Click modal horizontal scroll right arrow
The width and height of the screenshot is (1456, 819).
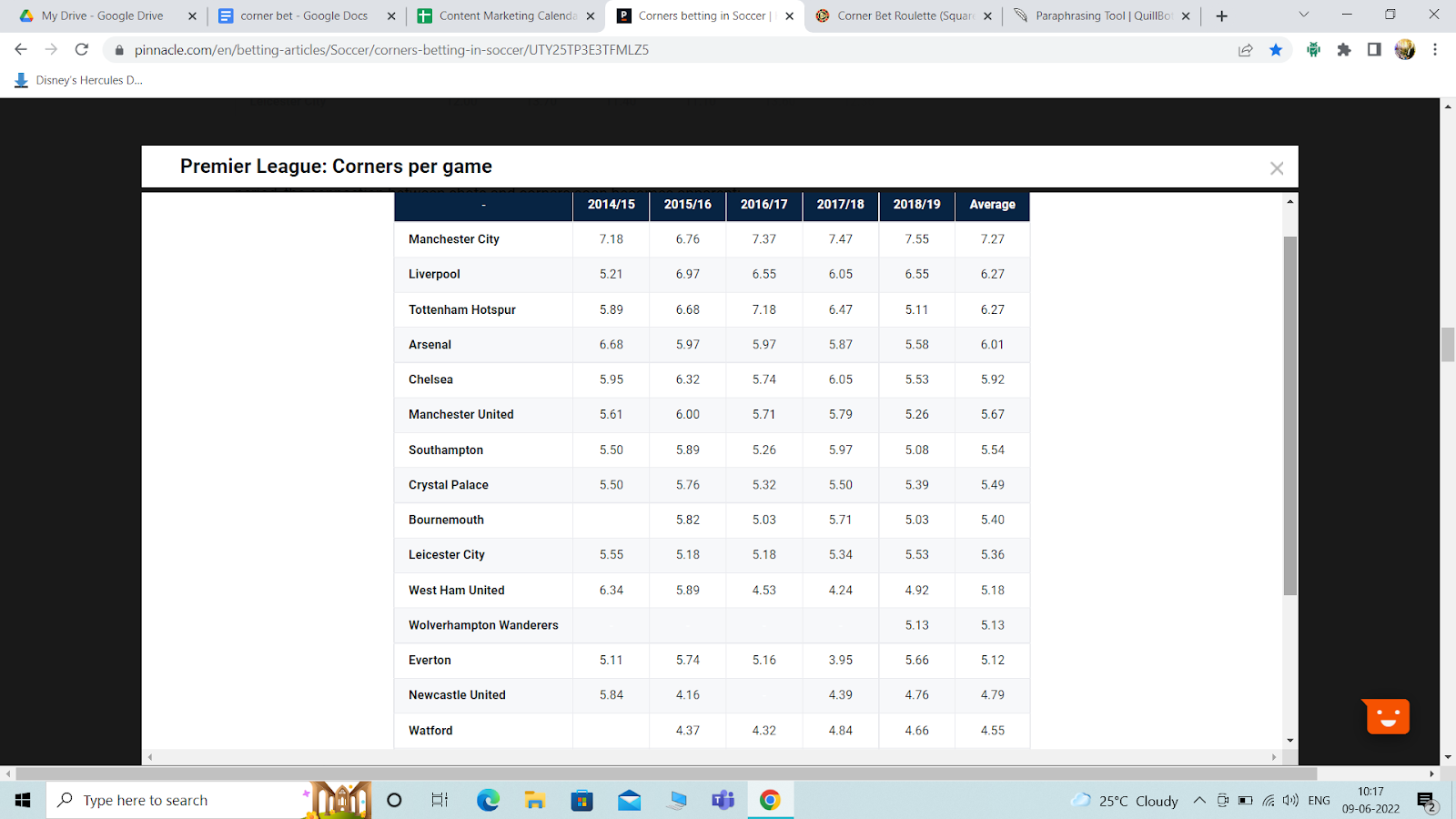click(1273, 757)
